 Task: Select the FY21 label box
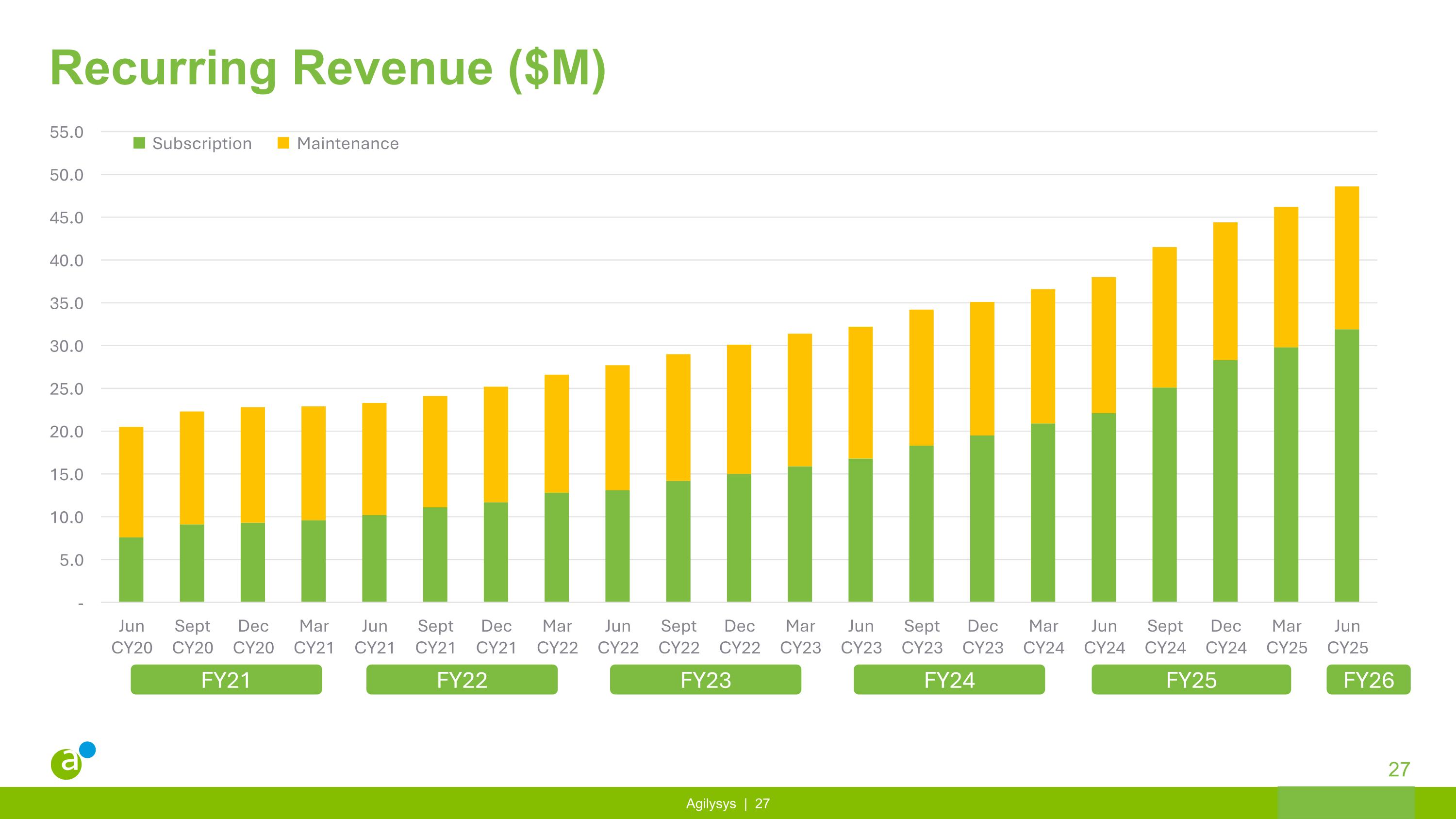coord(226,679)
